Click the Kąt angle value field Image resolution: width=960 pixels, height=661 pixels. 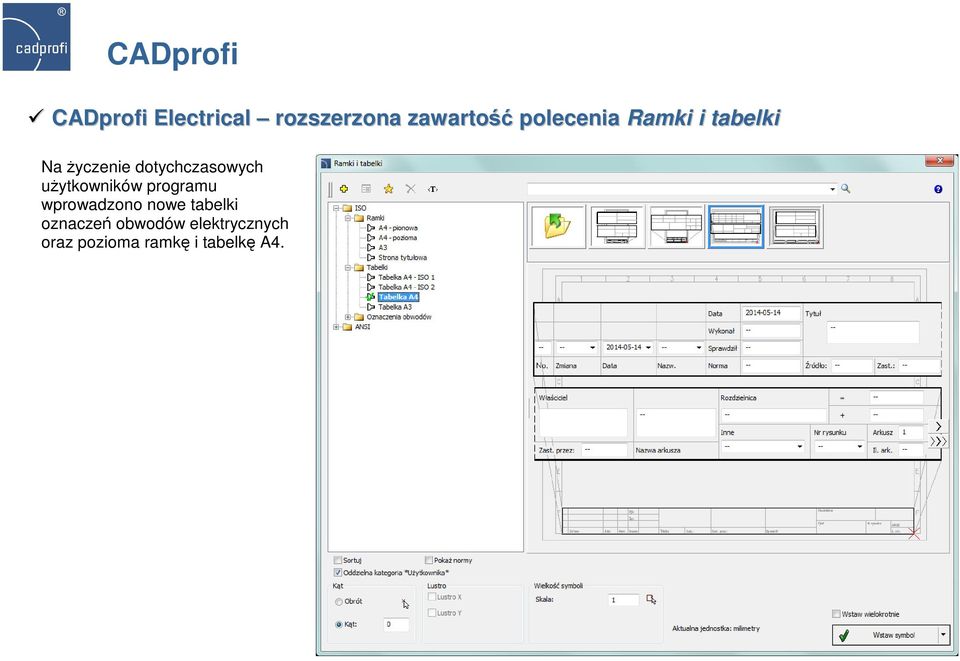pyautogui.click(x=396, y=624)
